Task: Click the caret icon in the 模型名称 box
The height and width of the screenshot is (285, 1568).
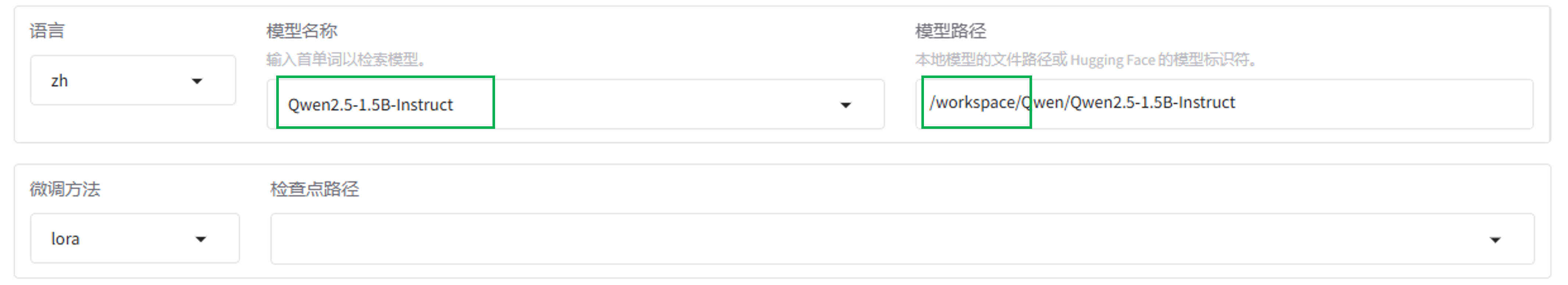Action: (x=846, y=105)
